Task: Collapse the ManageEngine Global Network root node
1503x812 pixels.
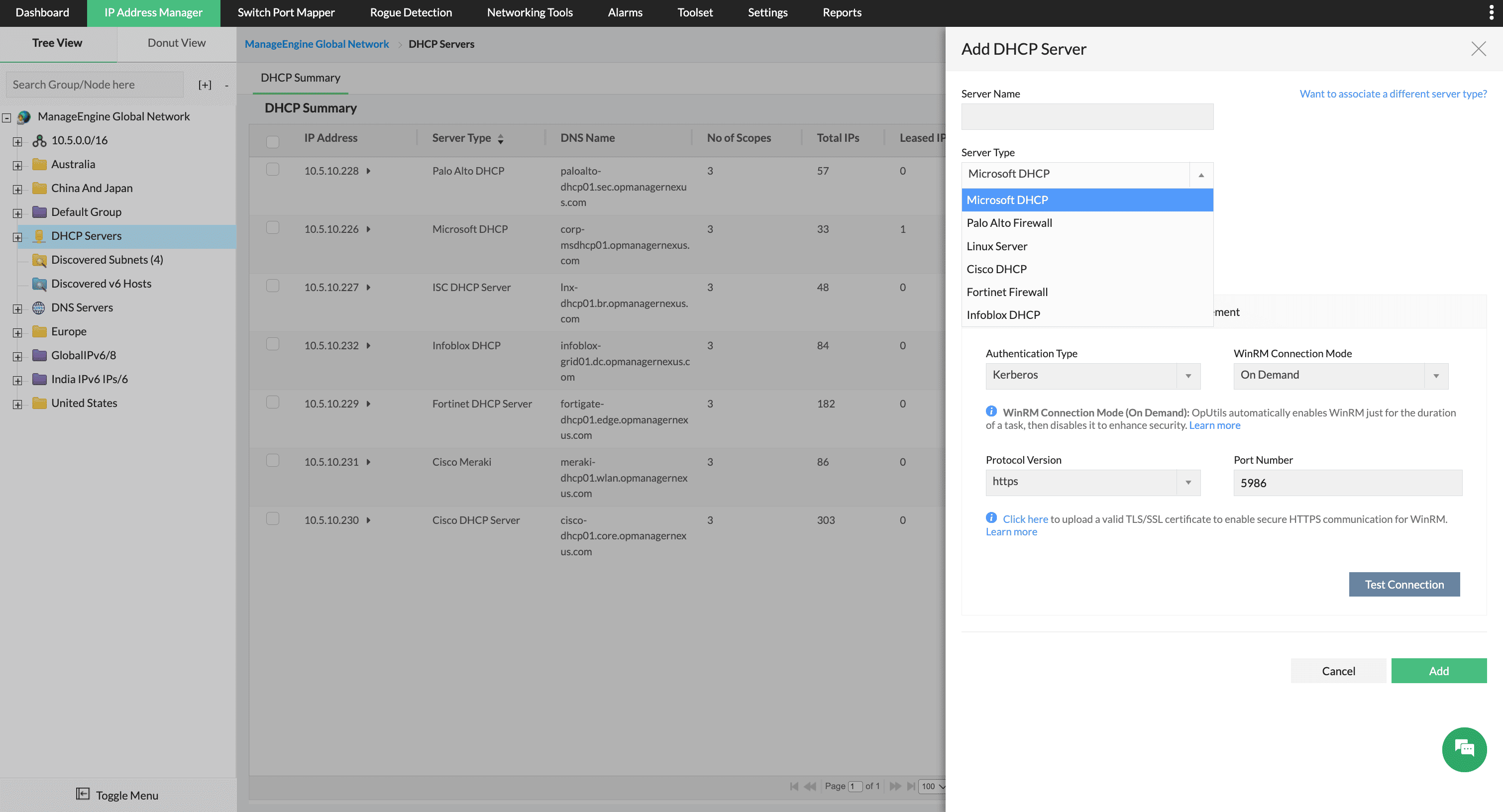Action: [x=6, y=118]
